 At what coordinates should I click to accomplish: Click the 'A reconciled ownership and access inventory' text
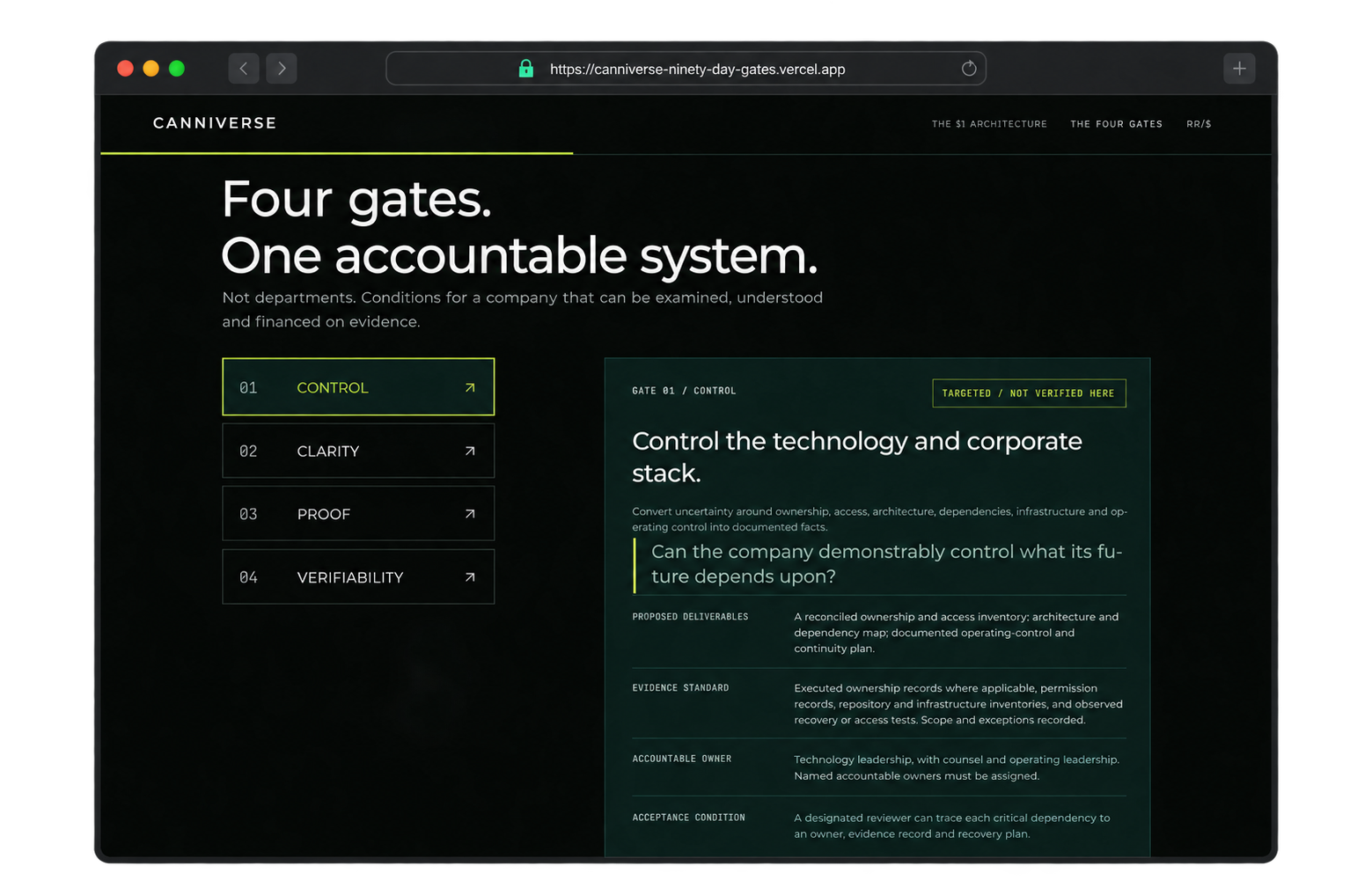(956, 633)
